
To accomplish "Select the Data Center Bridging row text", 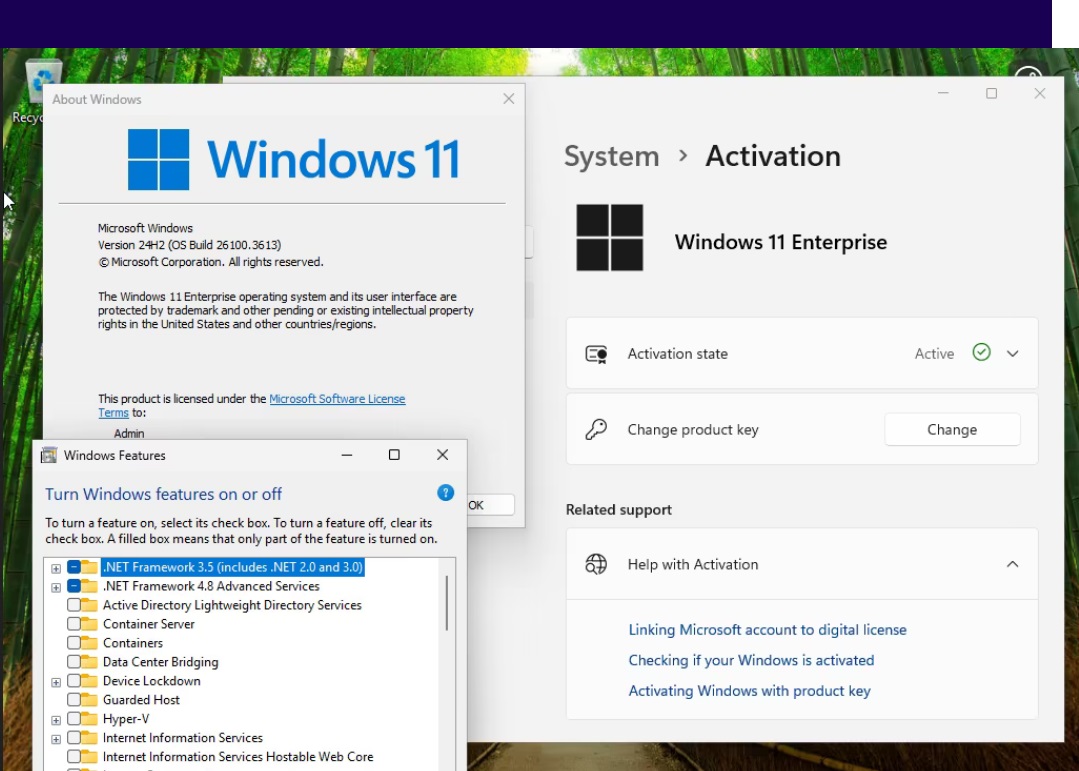I will click(x=160, y=662).
